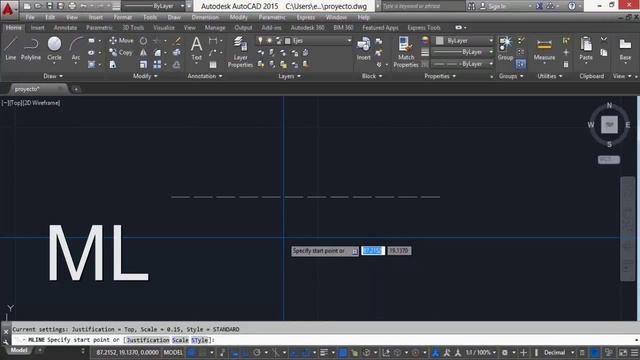Click the Paste clipboard icon
Image resolution: width=640 pixels, height=360 pixels.
pyautogui.click(x=586, y=49)
